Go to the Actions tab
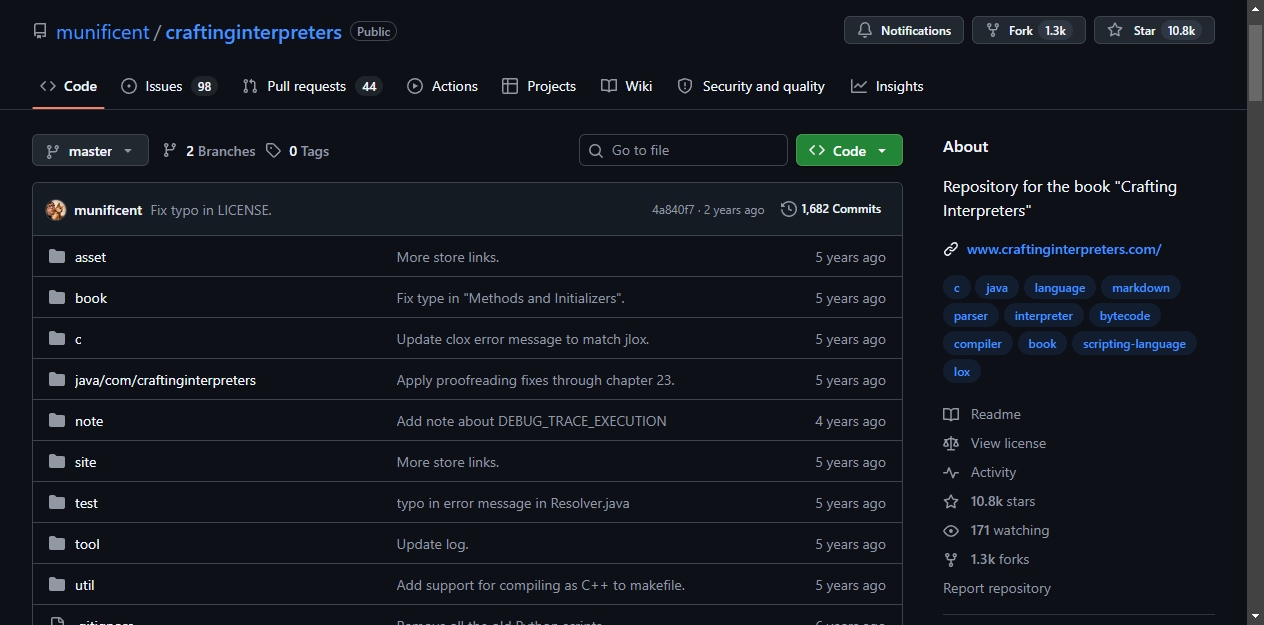 click(x=442, y=86)
